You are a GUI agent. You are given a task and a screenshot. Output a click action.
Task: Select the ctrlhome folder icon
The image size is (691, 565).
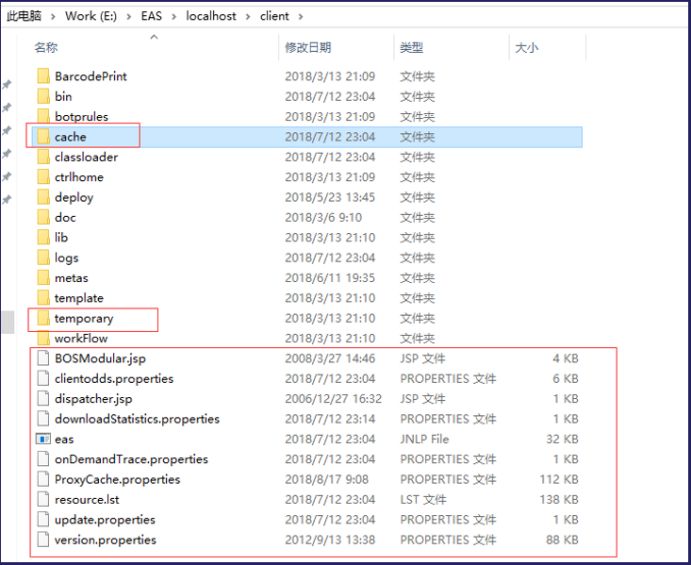(43, 177)
